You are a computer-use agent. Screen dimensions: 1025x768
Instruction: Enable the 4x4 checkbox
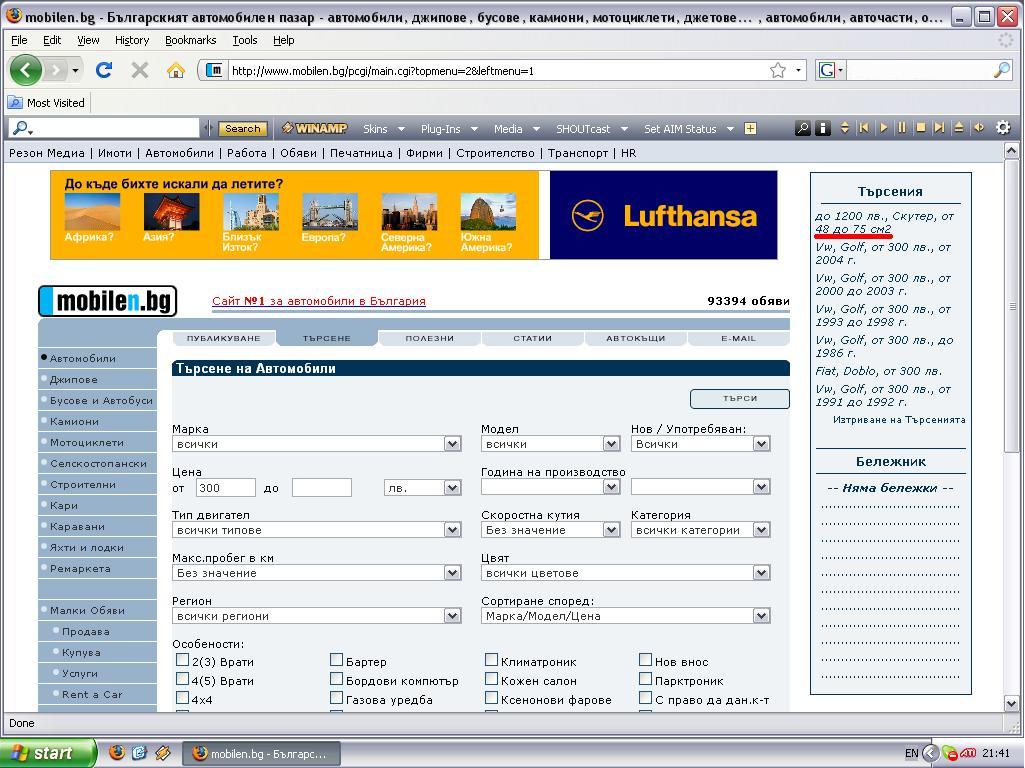182,697
